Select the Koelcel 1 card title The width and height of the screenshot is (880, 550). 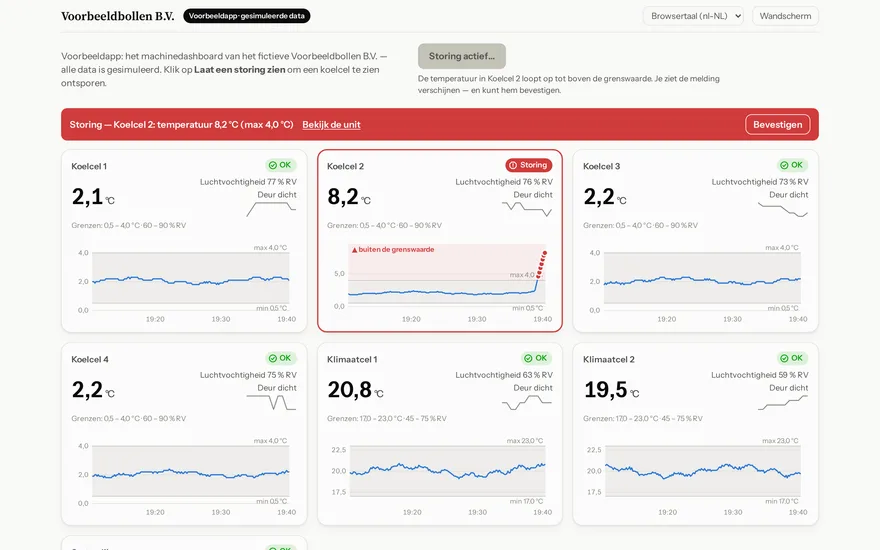point(89,166)
